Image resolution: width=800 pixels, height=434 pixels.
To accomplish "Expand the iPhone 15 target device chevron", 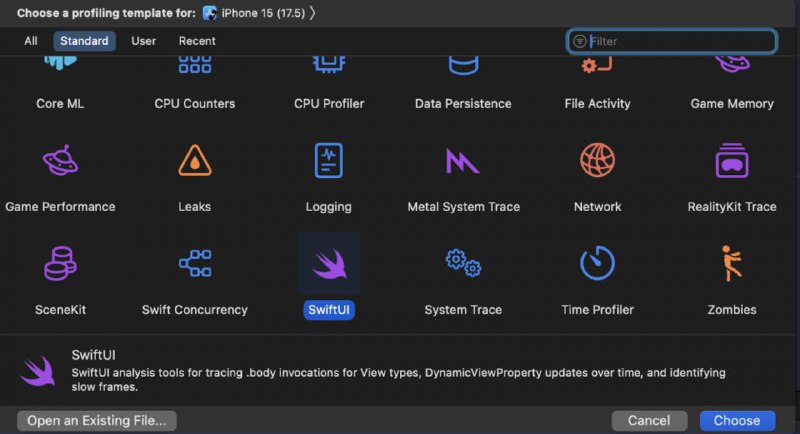I will [312, 13].
